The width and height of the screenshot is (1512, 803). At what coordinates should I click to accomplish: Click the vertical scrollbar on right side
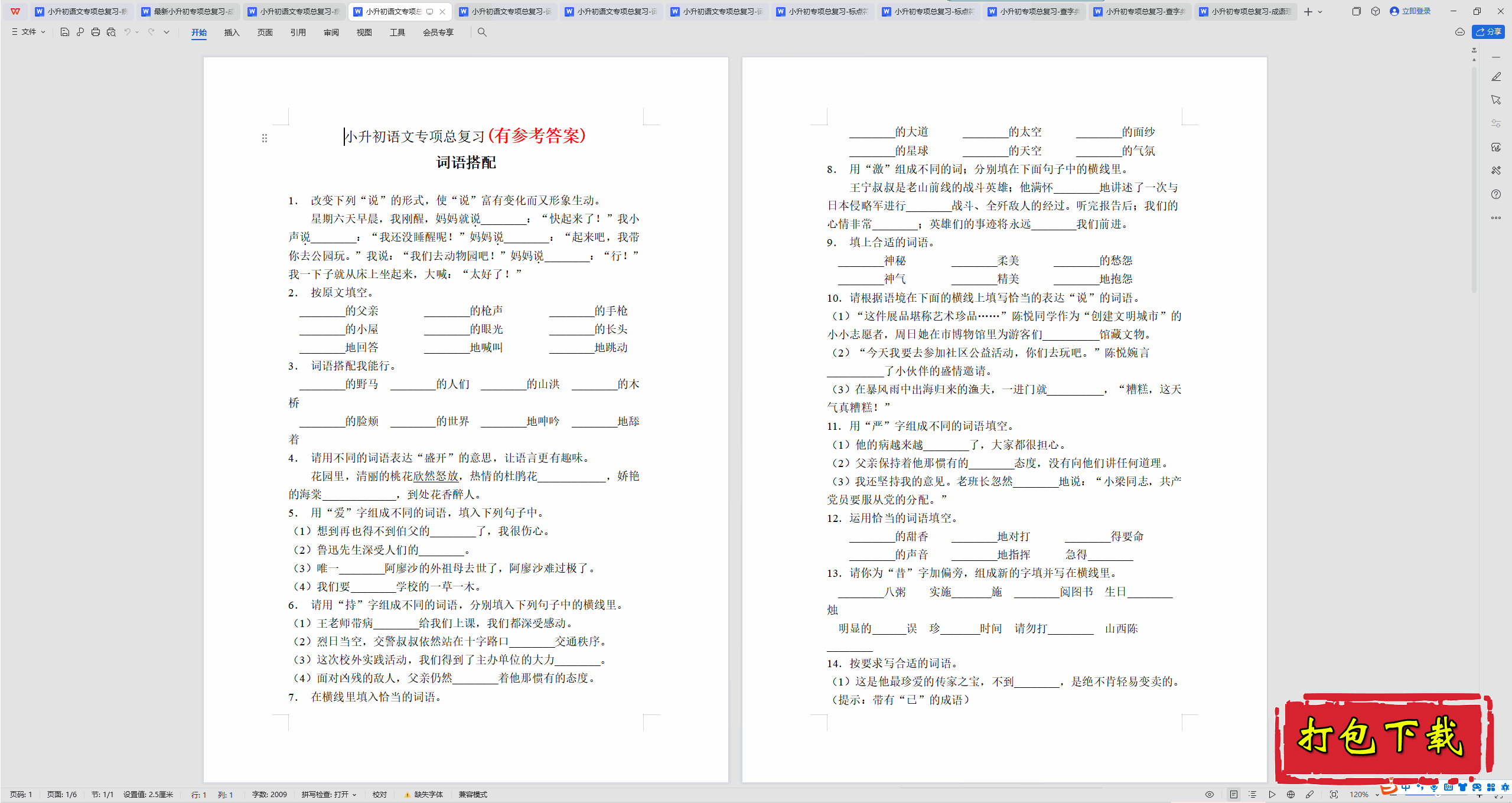click(1474, 180)
